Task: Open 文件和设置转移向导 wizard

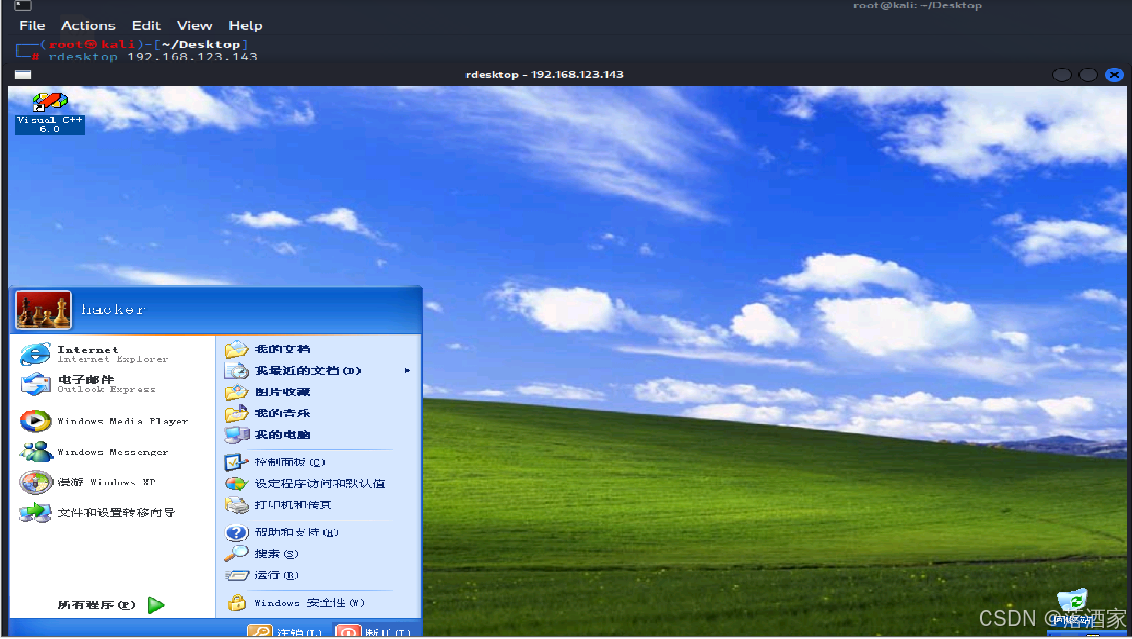Action: (x=97, y=513)
